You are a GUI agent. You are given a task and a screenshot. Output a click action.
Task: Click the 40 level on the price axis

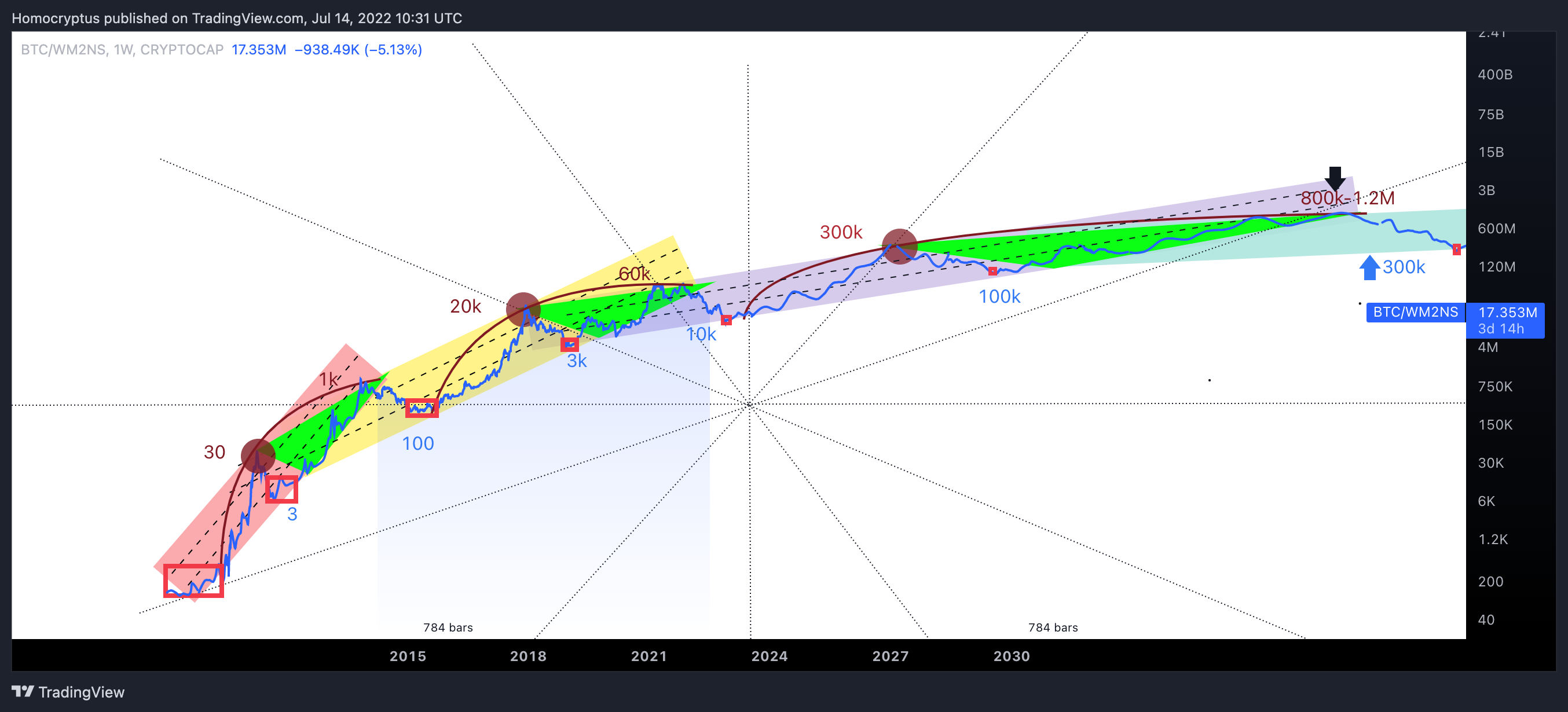pos(1486,620)
